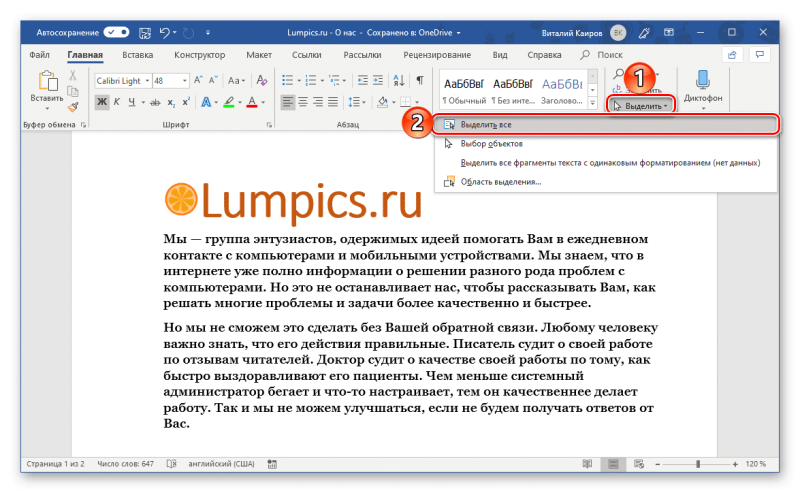Click the Replace icon in editing group
Viewport: 800px width, 493px height.
click(x=617, y=90)
